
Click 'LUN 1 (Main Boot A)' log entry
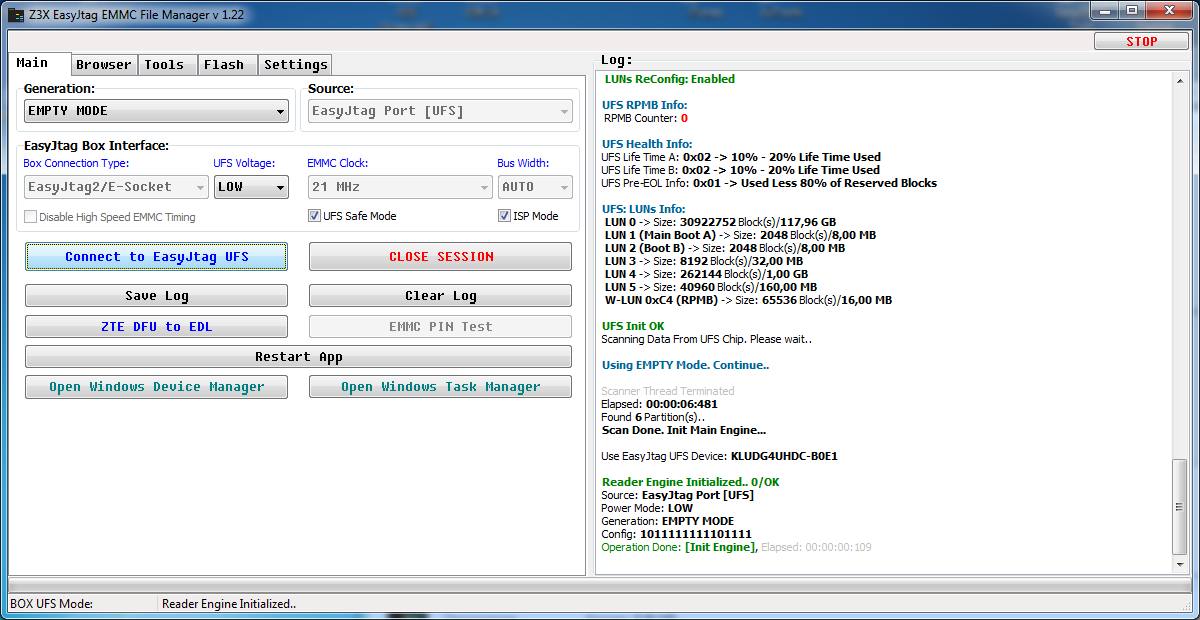740,235
